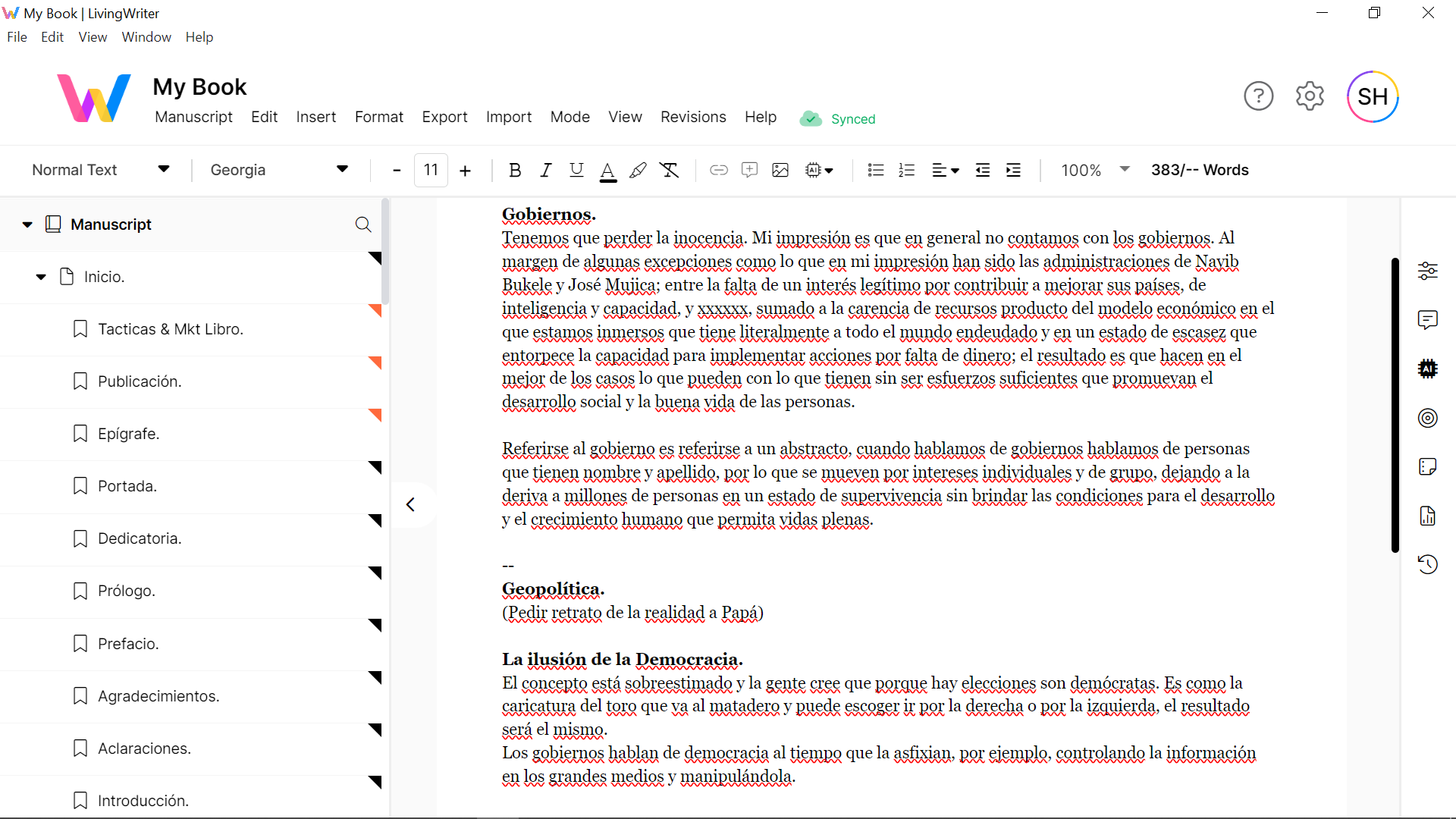The width and height of the screenshot is (1456, 819).
Task: Toggle bold formatting
Action: point(515,170)
